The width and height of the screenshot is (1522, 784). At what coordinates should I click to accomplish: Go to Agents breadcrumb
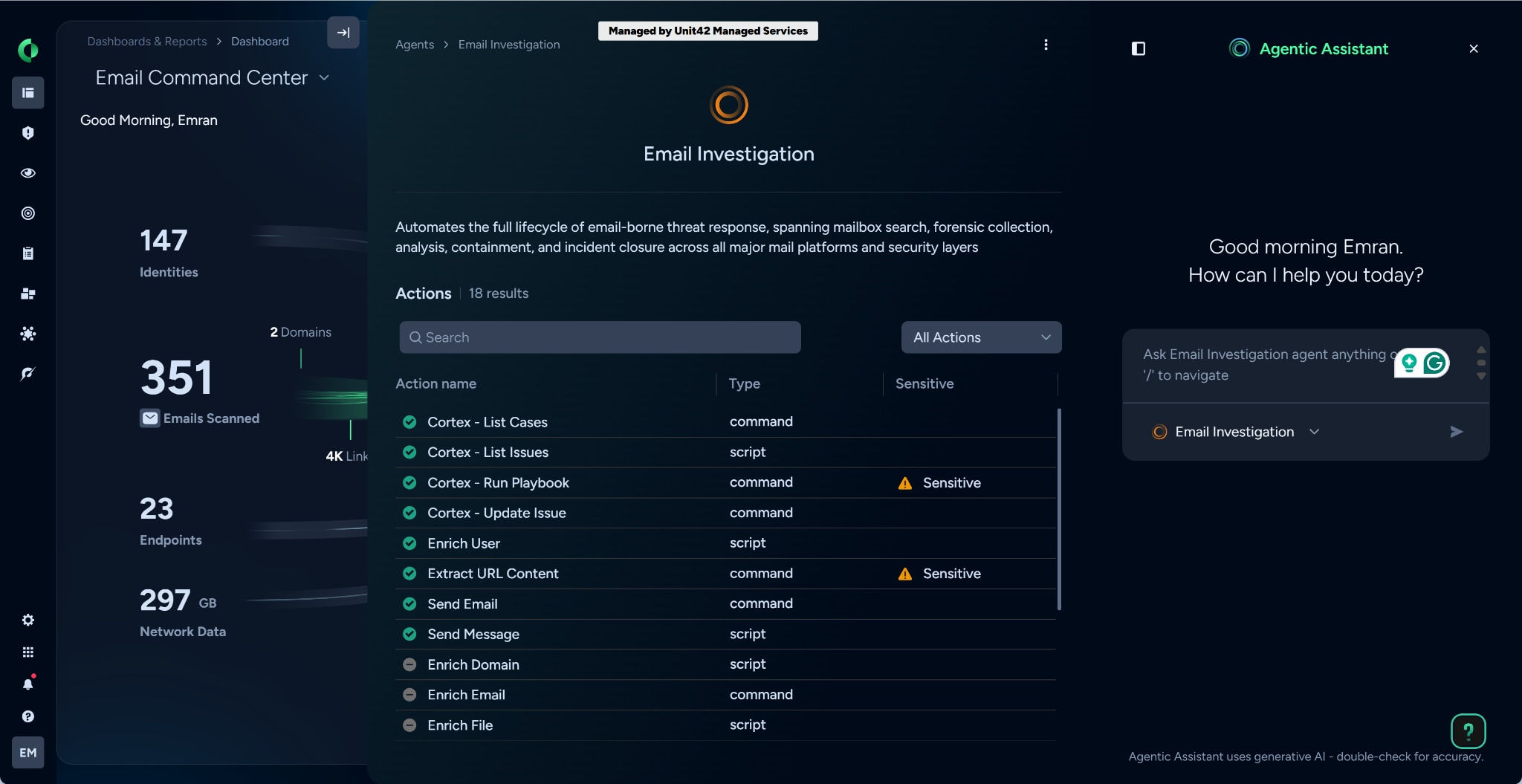[415, 45]
